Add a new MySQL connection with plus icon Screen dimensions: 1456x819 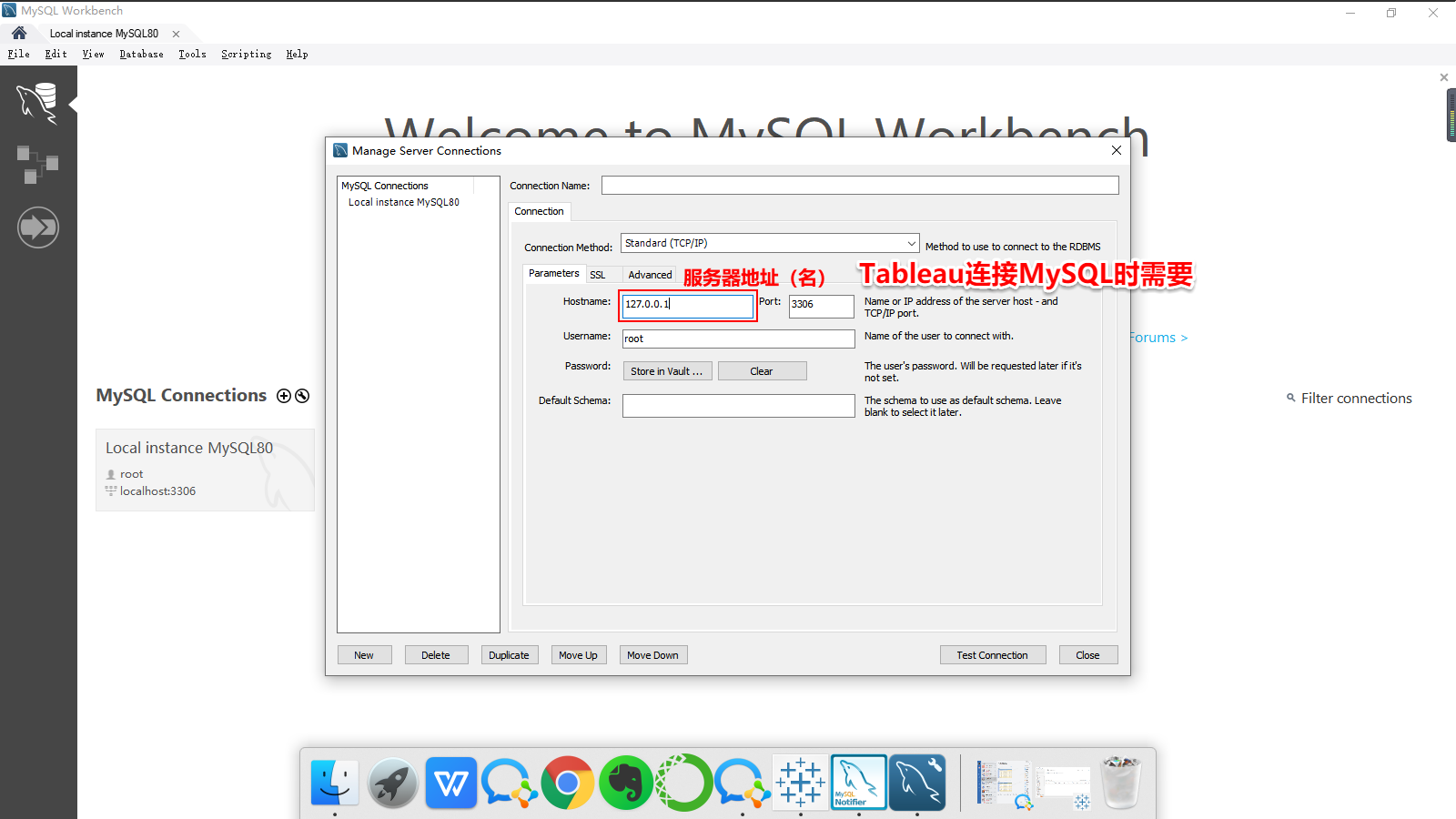(x=284, y=396)
